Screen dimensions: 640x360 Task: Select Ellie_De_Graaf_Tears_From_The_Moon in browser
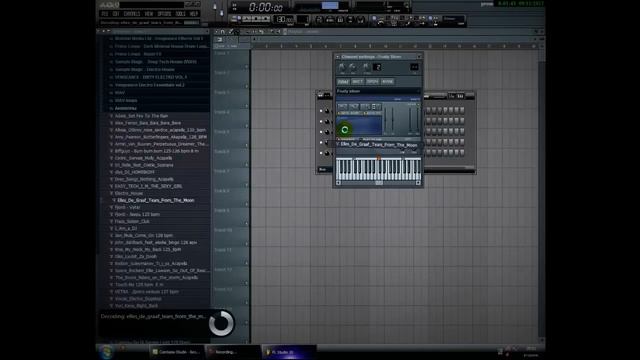(156, 200)
